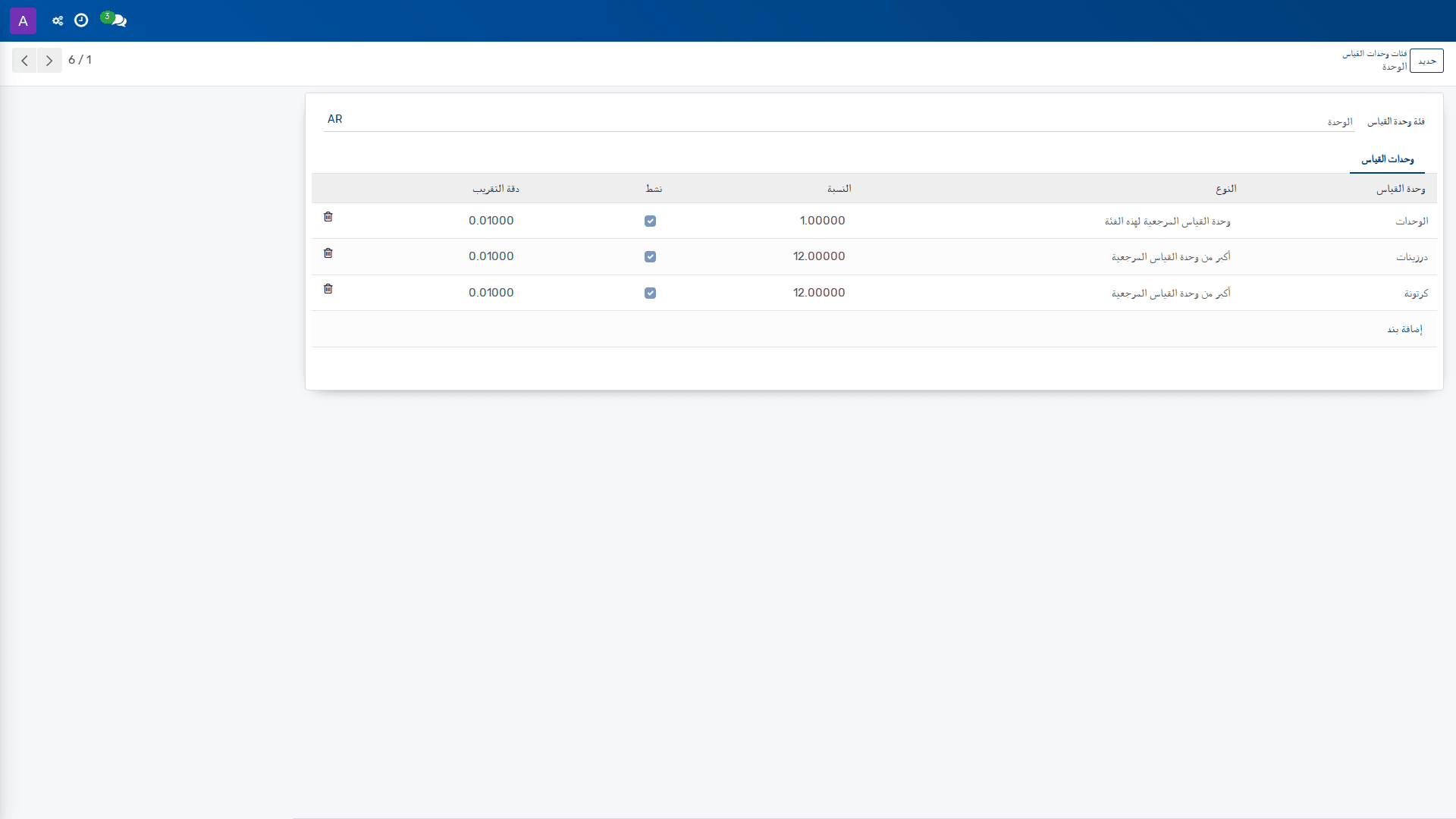This screenshot has width=1456, height=819.
Task: Go to next record arrow
Action: 49,61
